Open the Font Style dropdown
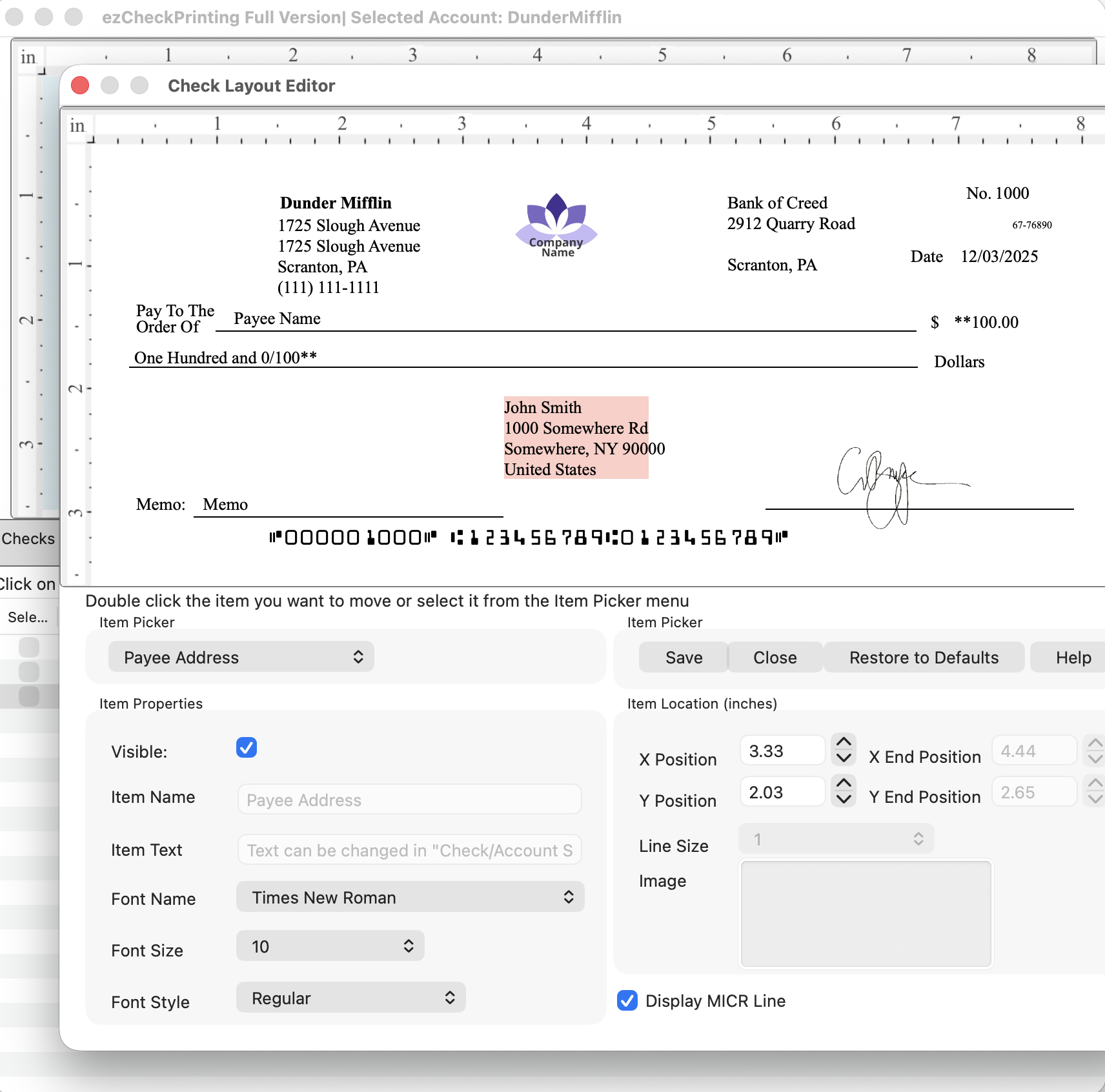This screenshot has height=1092, width=1105. point(351,998)
